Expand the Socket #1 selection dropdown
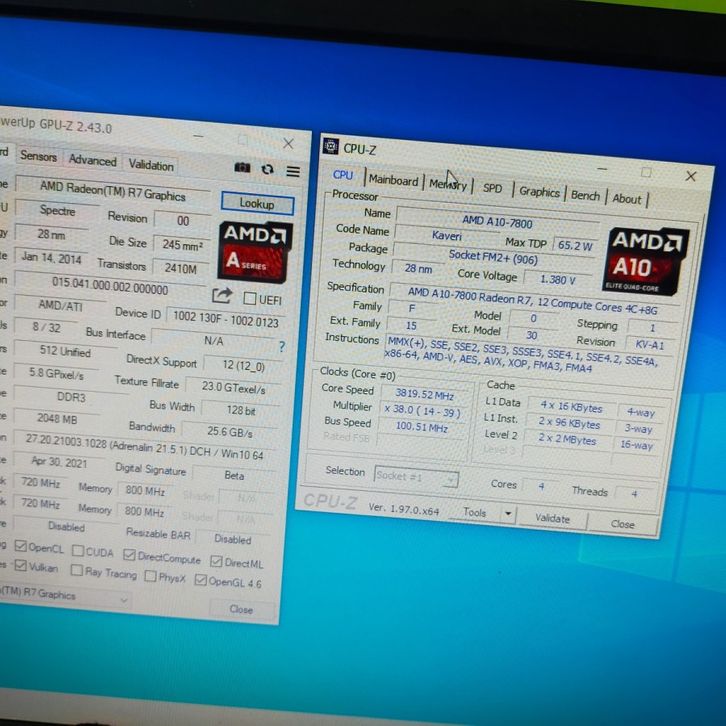The width and height of the screenshot is (726, 726). (x=449, y=480)
